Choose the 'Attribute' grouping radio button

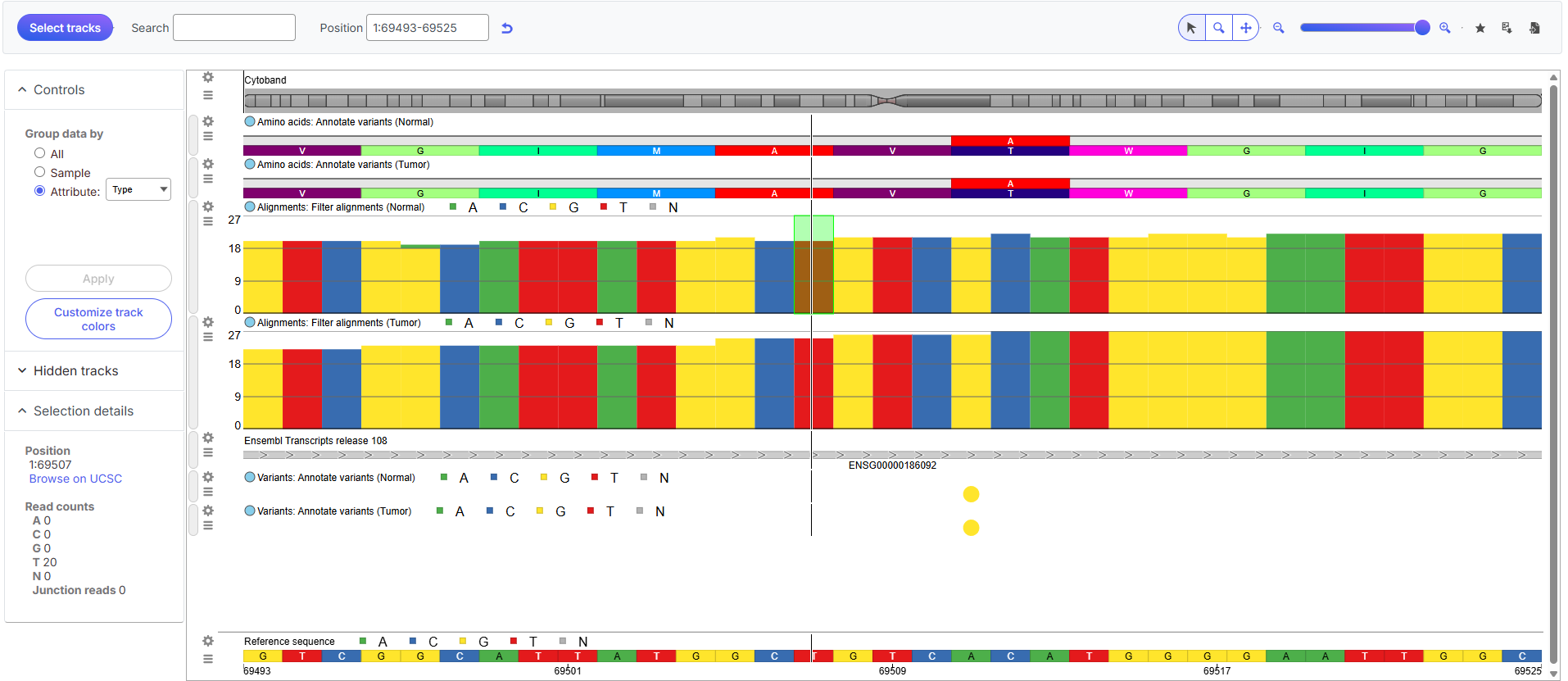39,191
